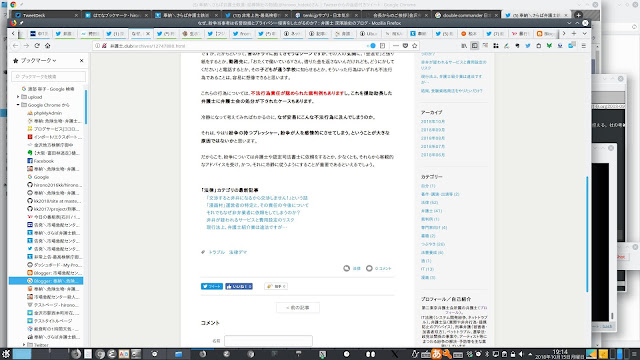
Task: Open the 弁護士 (47) category link
Action: [431, 211]
